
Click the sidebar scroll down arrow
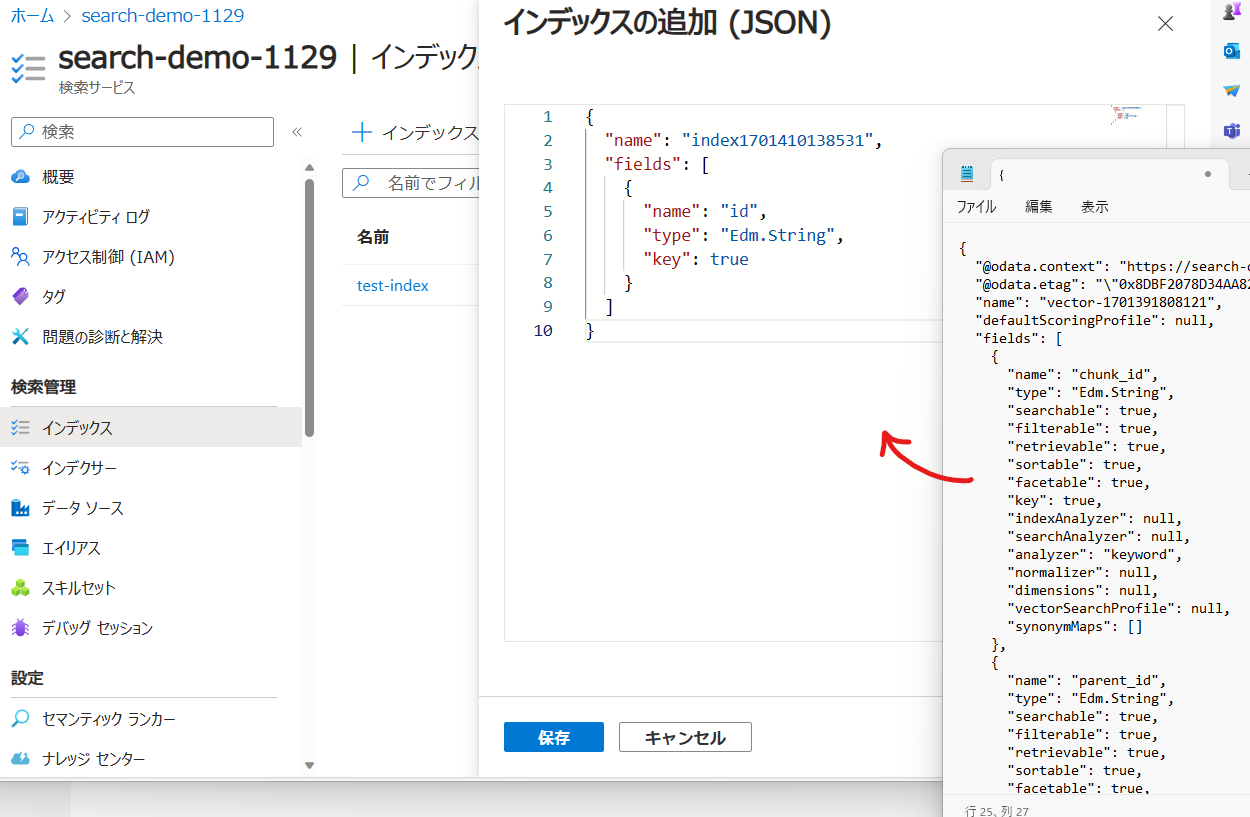(x=310, y=766)
